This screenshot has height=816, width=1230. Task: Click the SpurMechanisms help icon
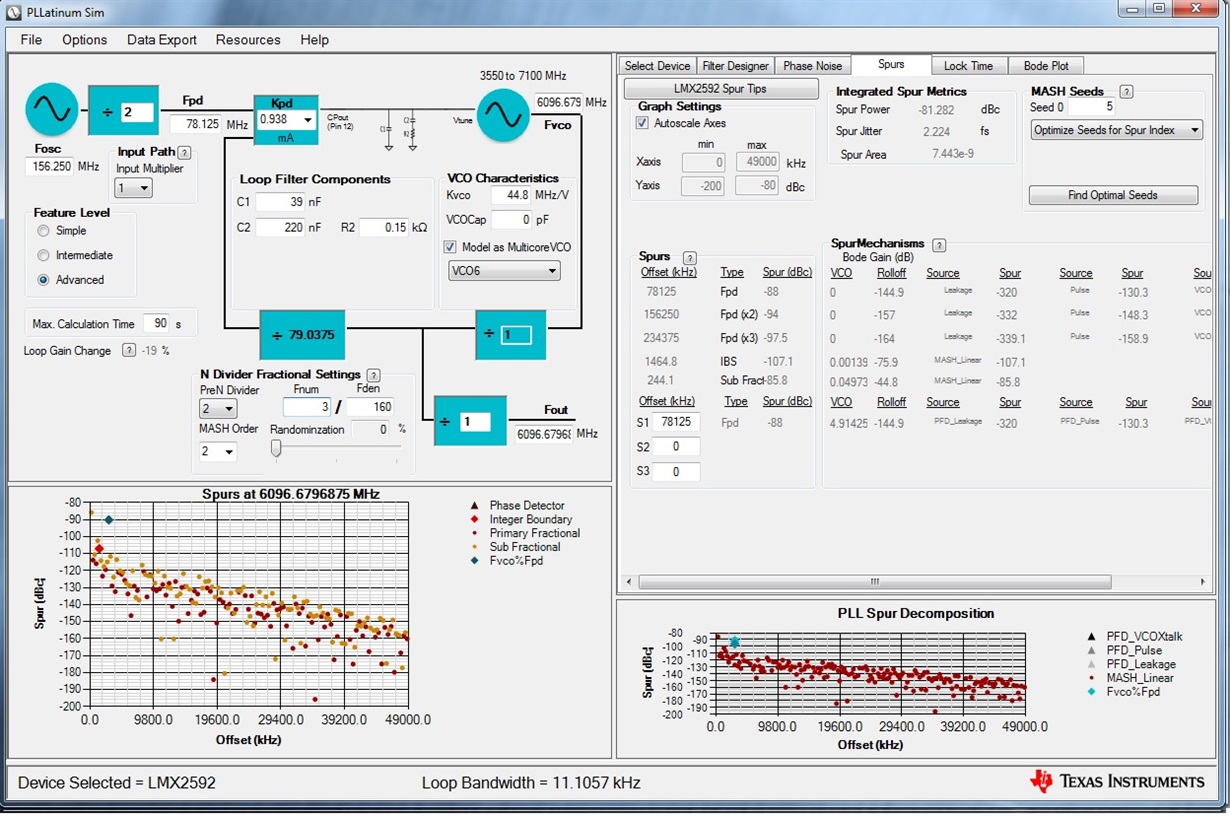point(939,245)
